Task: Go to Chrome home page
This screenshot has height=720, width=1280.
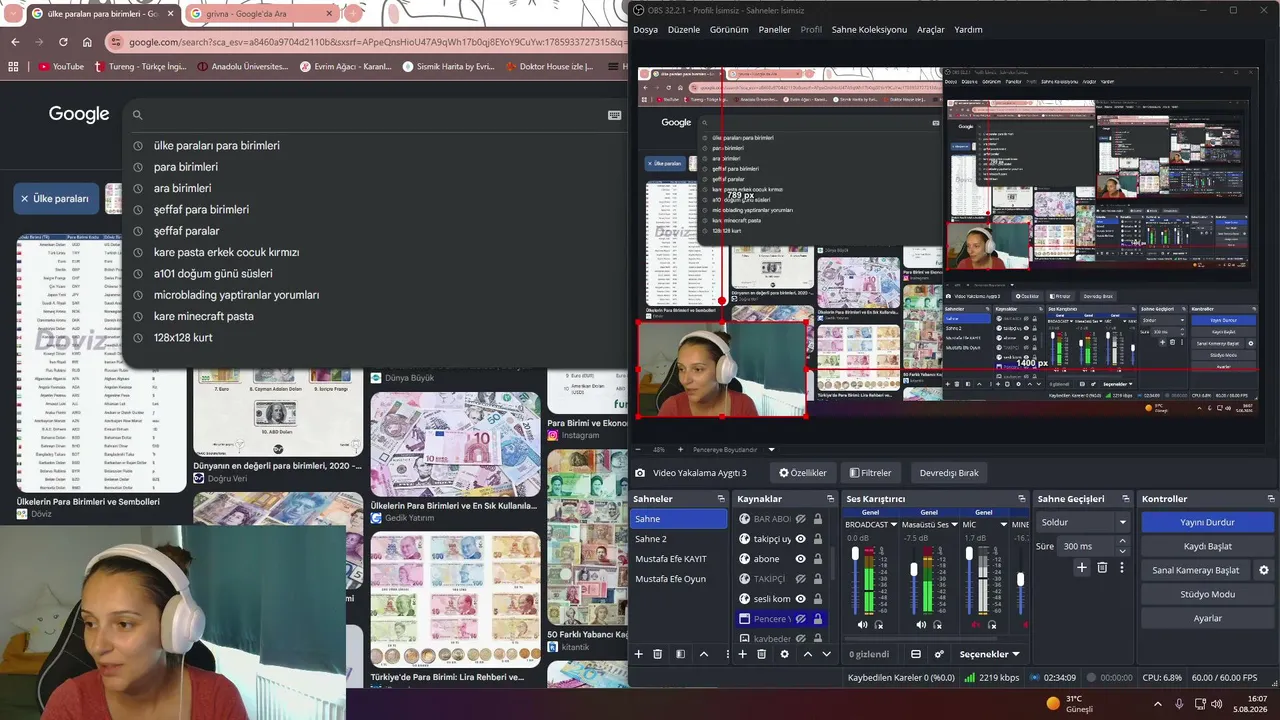Action: (87, 42)
